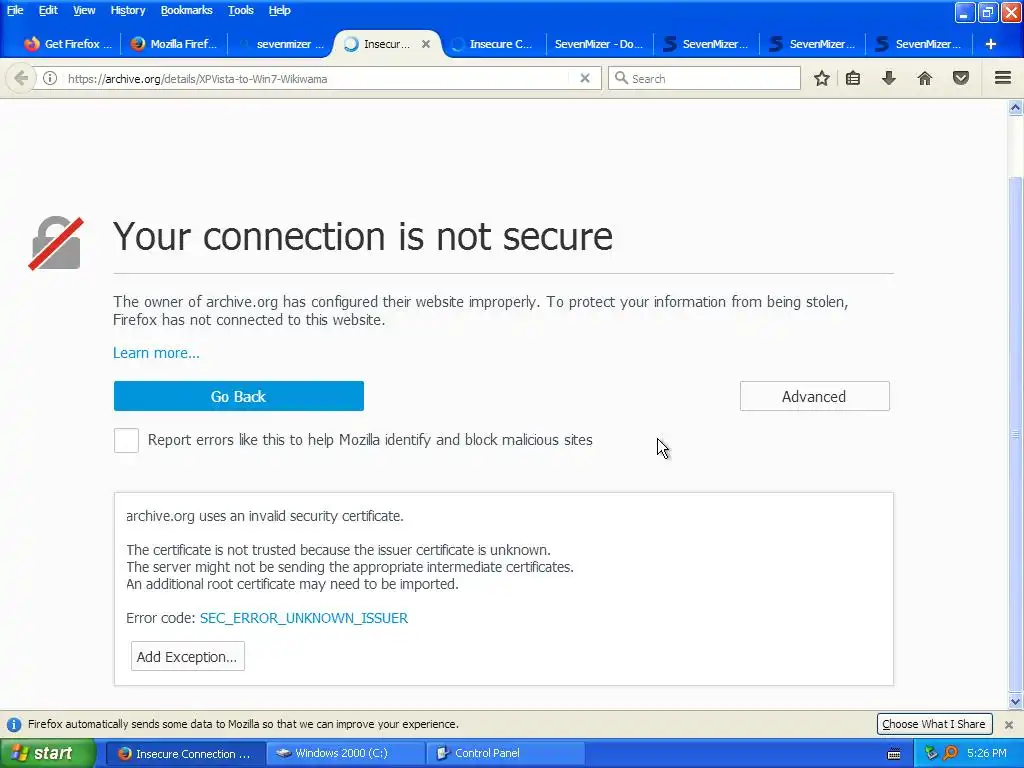This screenshot has height=768, width=1024.
Task: Check the Report errors to Mozilla checkbox
Action: 126,440
